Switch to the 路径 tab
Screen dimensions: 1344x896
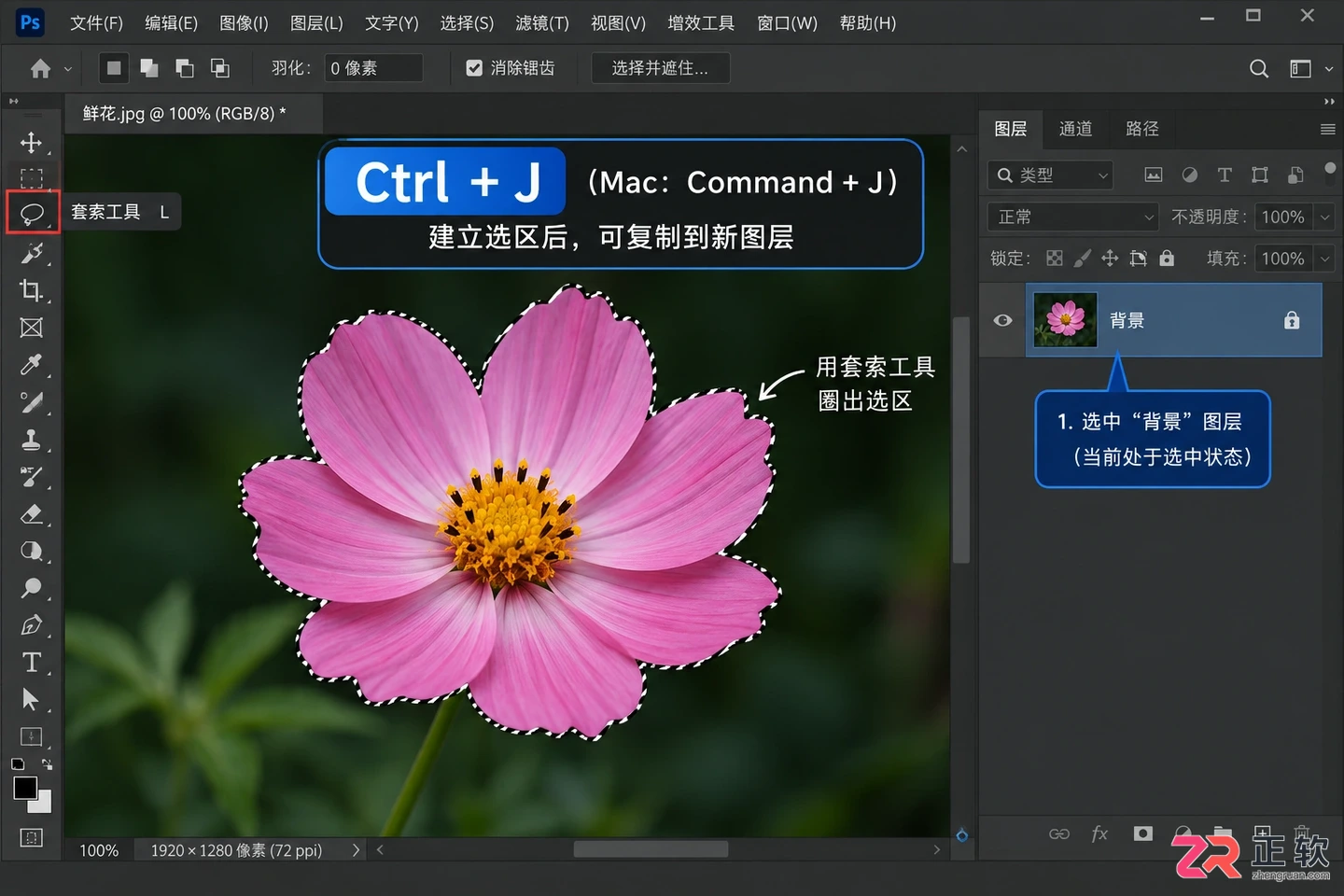(x=1142, y=129)
